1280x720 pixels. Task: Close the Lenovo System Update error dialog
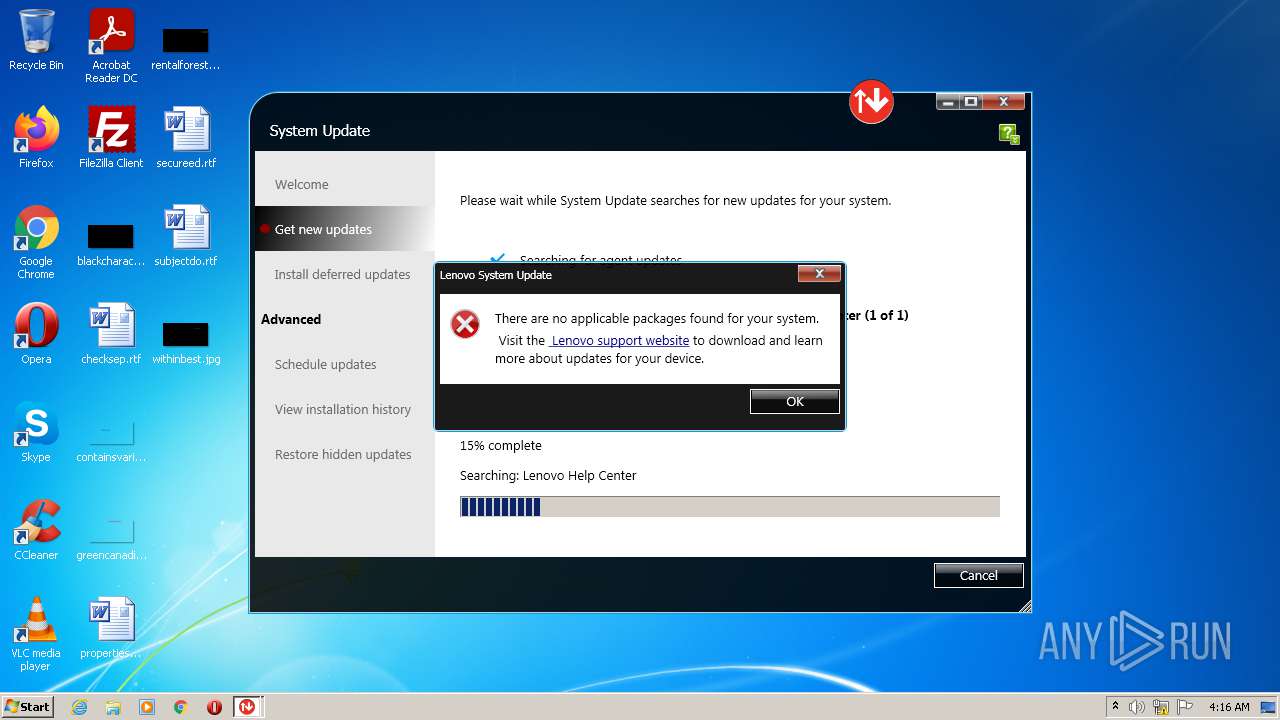[x=819, y=274]
